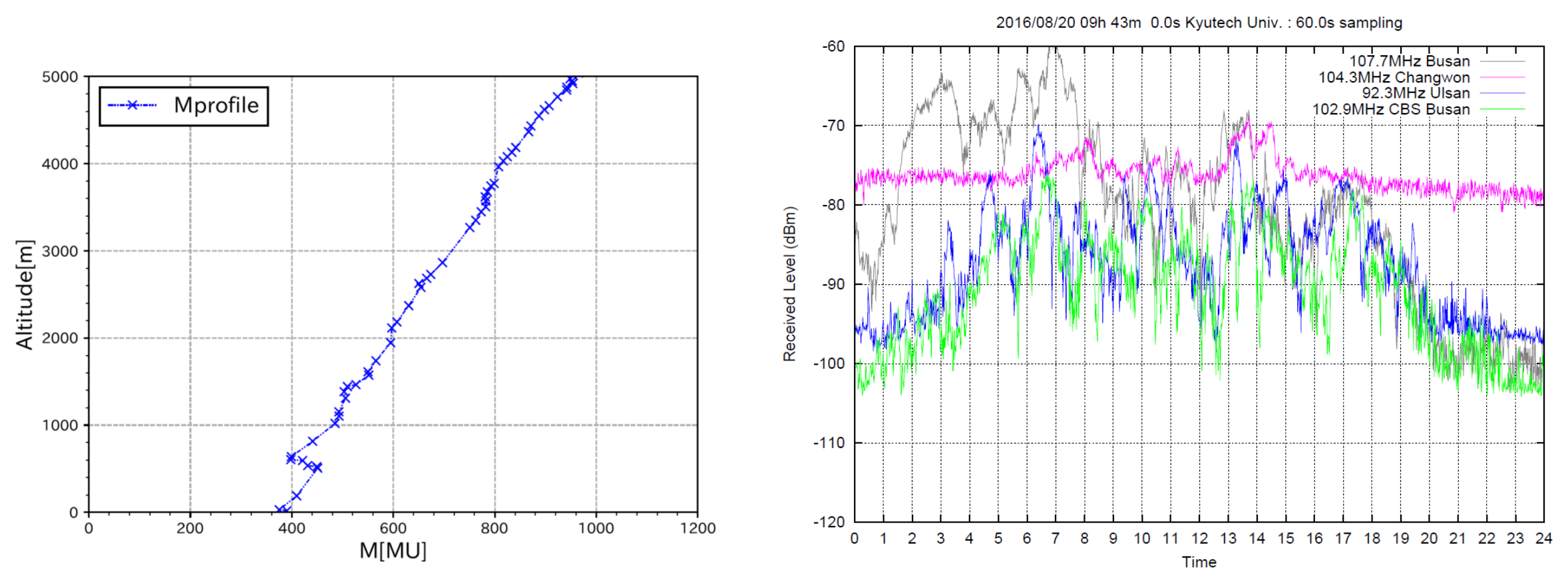Click the blue legend line for Ulsan
1568x581 pixels.
click(x=1501, y=93)
